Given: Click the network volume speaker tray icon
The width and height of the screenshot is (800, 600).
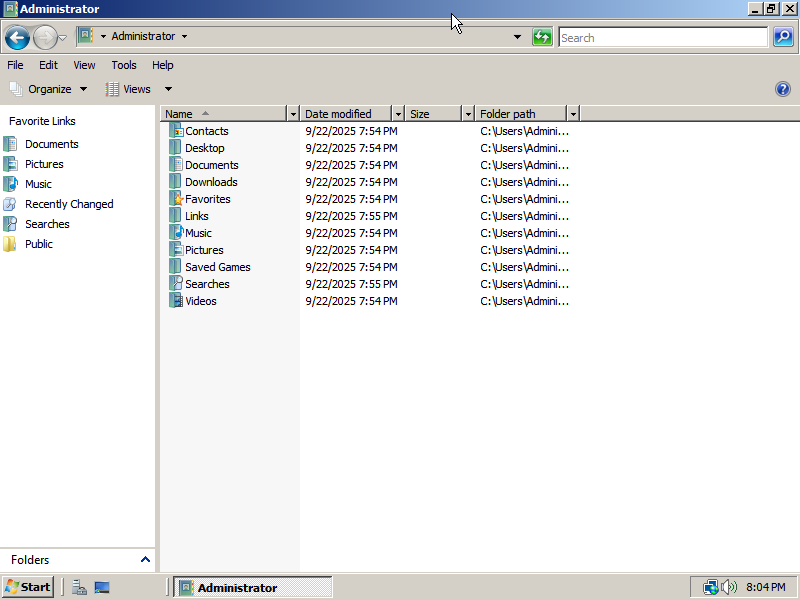Looking at the screenshot, I should [729, 587].
